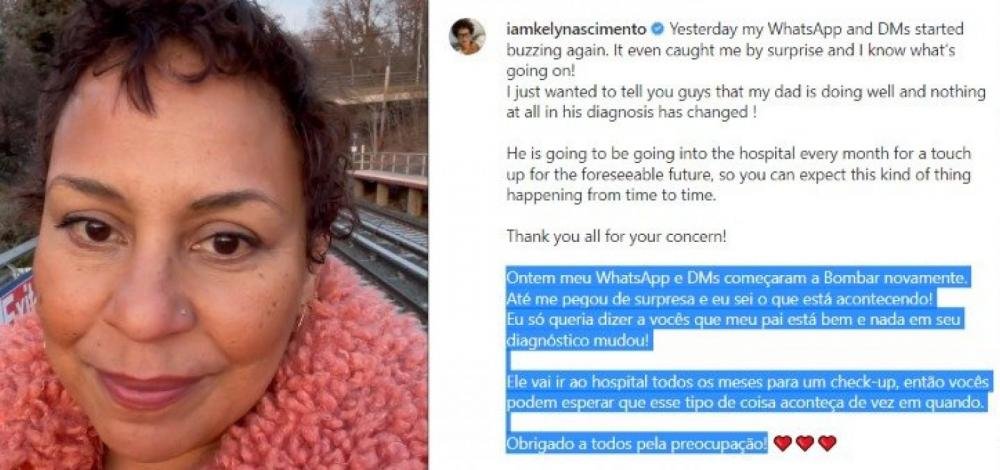Click the highlighted phrase 'diagnóstico mudou!'
1000x470 pixels.
point(578,341)
